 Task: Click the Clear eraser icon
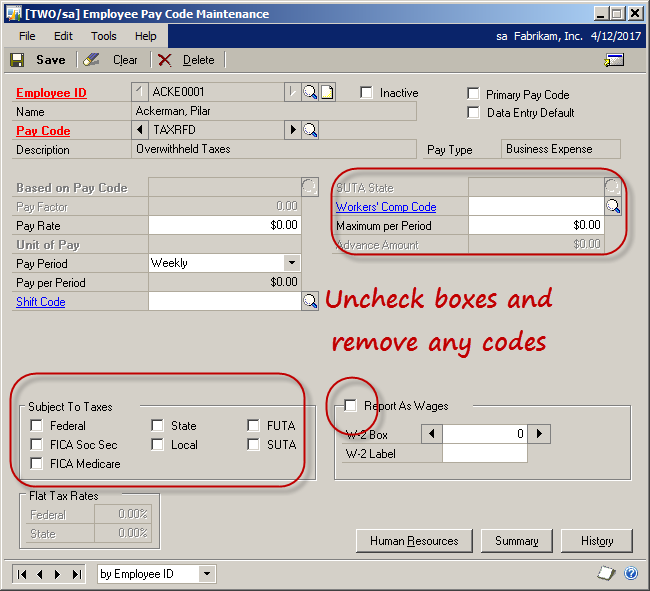[x=91, y=60]
